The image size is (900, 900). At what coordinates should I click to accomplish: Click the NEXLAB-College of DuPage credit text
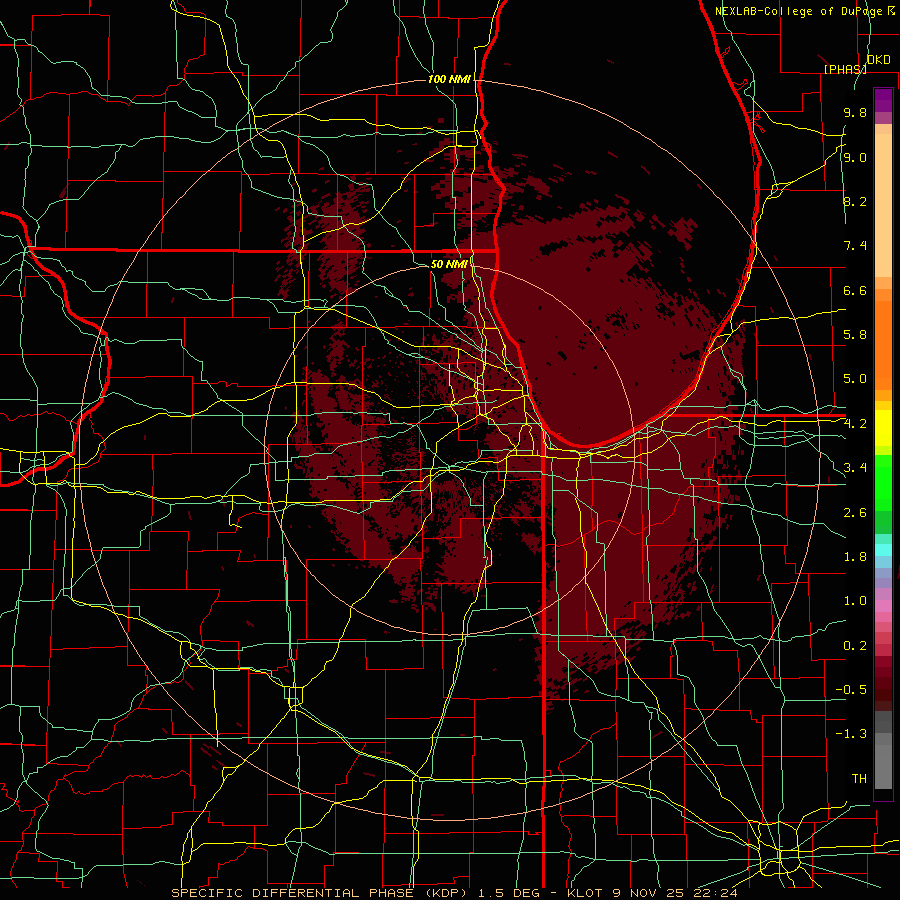799,11
